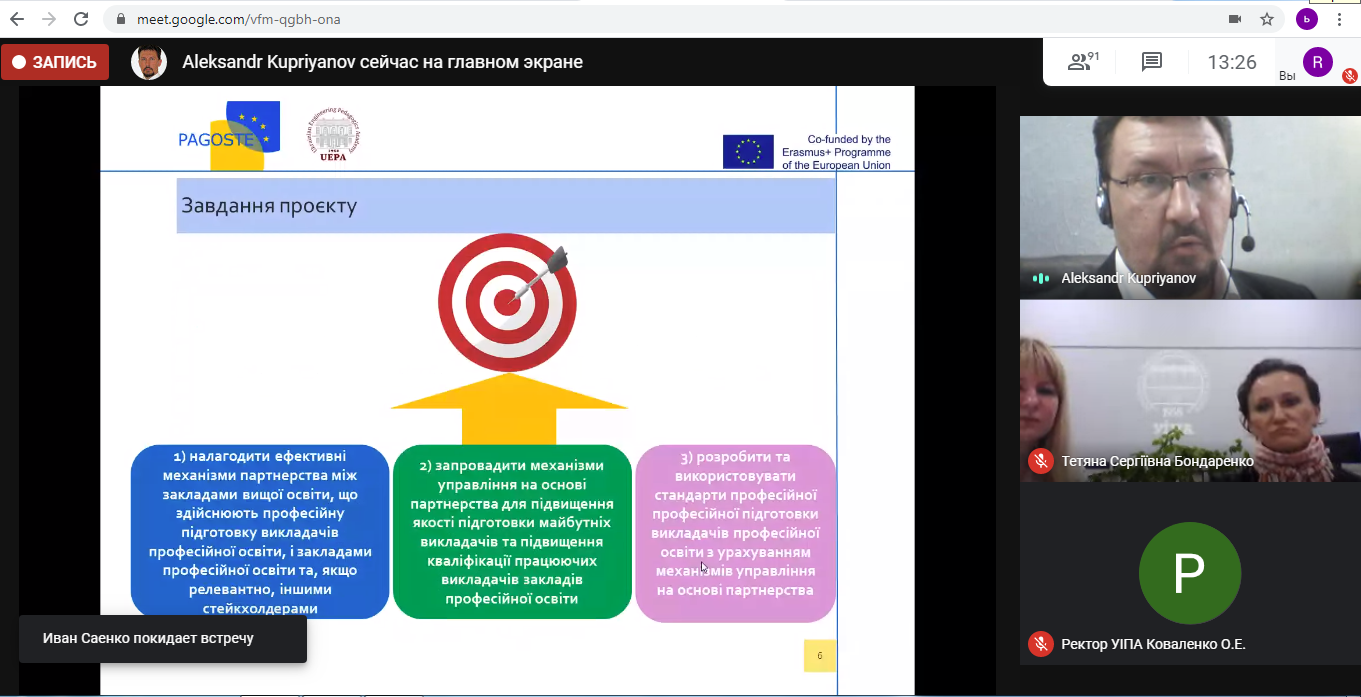Click yellow slide number 6 box

820,656
